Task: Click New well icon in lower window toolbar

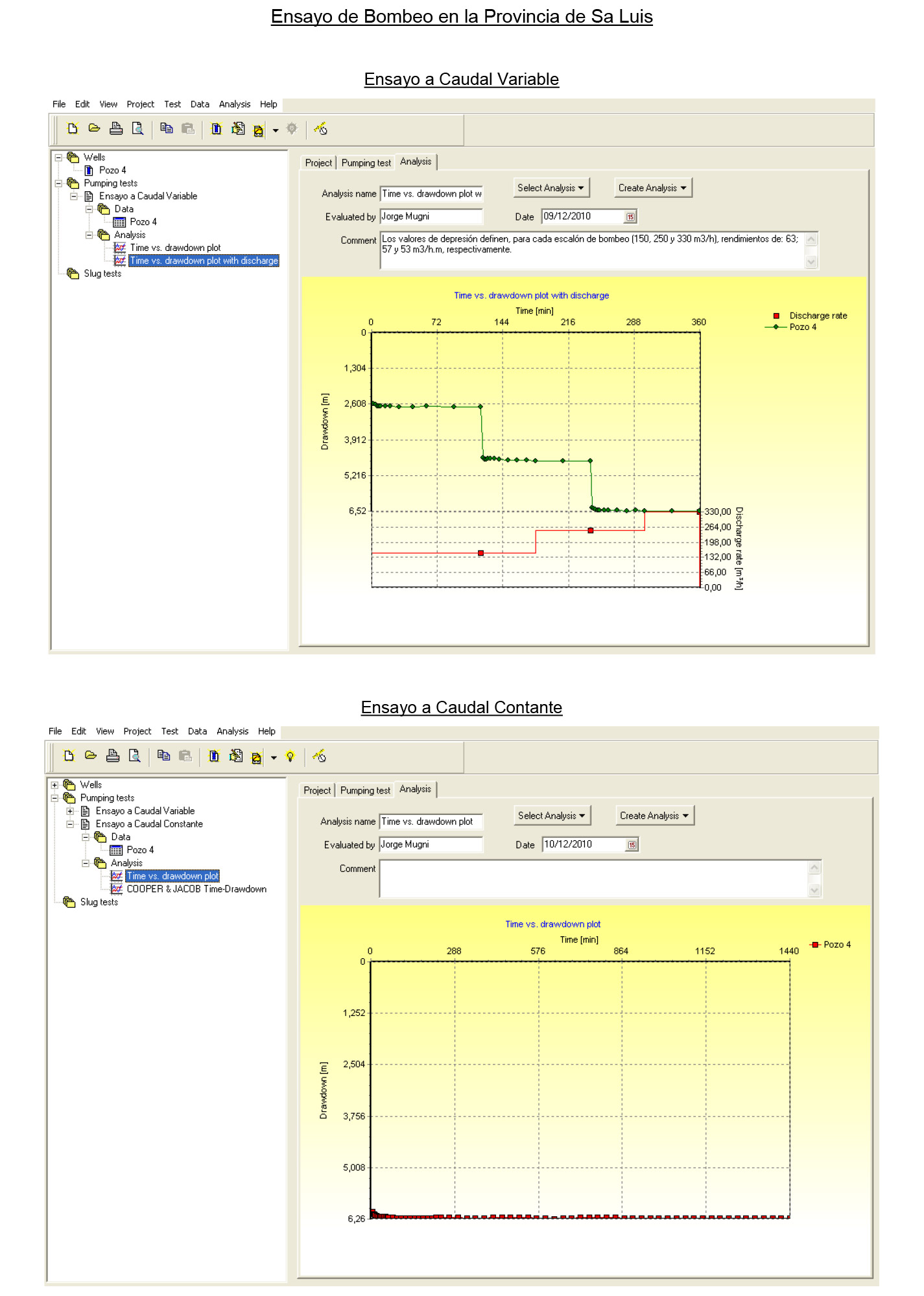Action: click(x=214, y=756)
